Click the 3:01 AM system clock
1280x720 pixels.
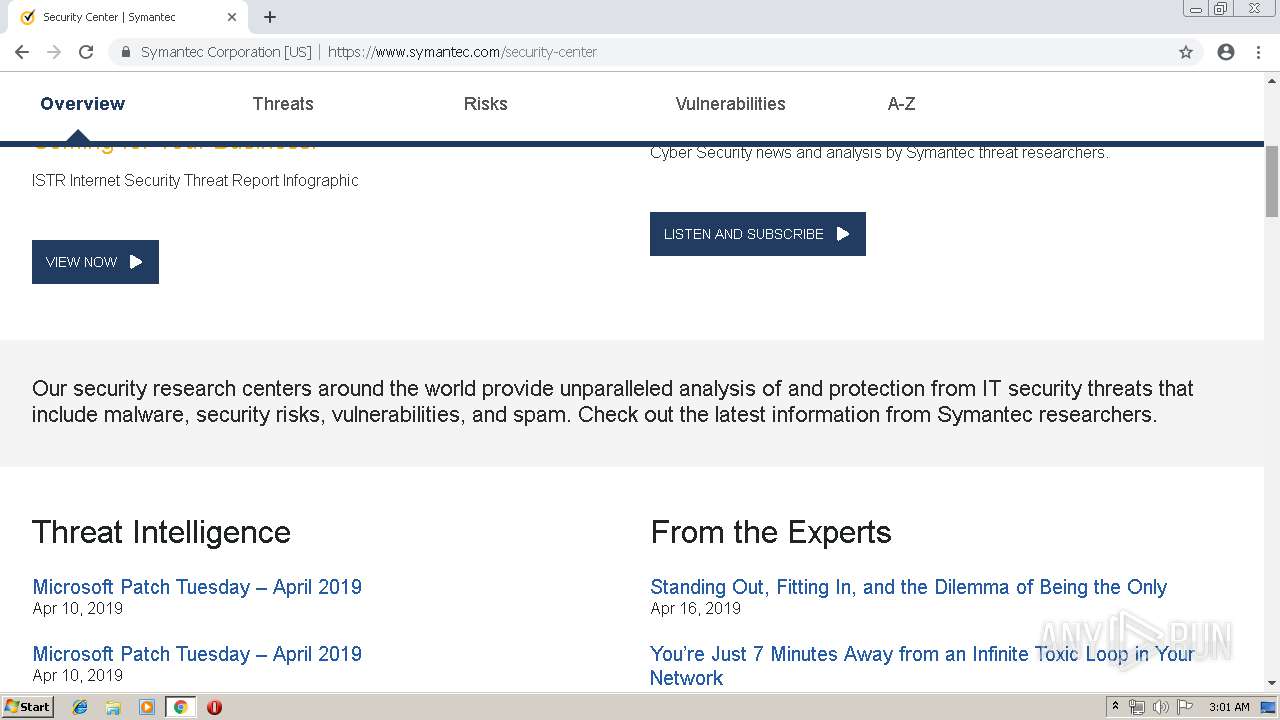(x=1229, y=707)
